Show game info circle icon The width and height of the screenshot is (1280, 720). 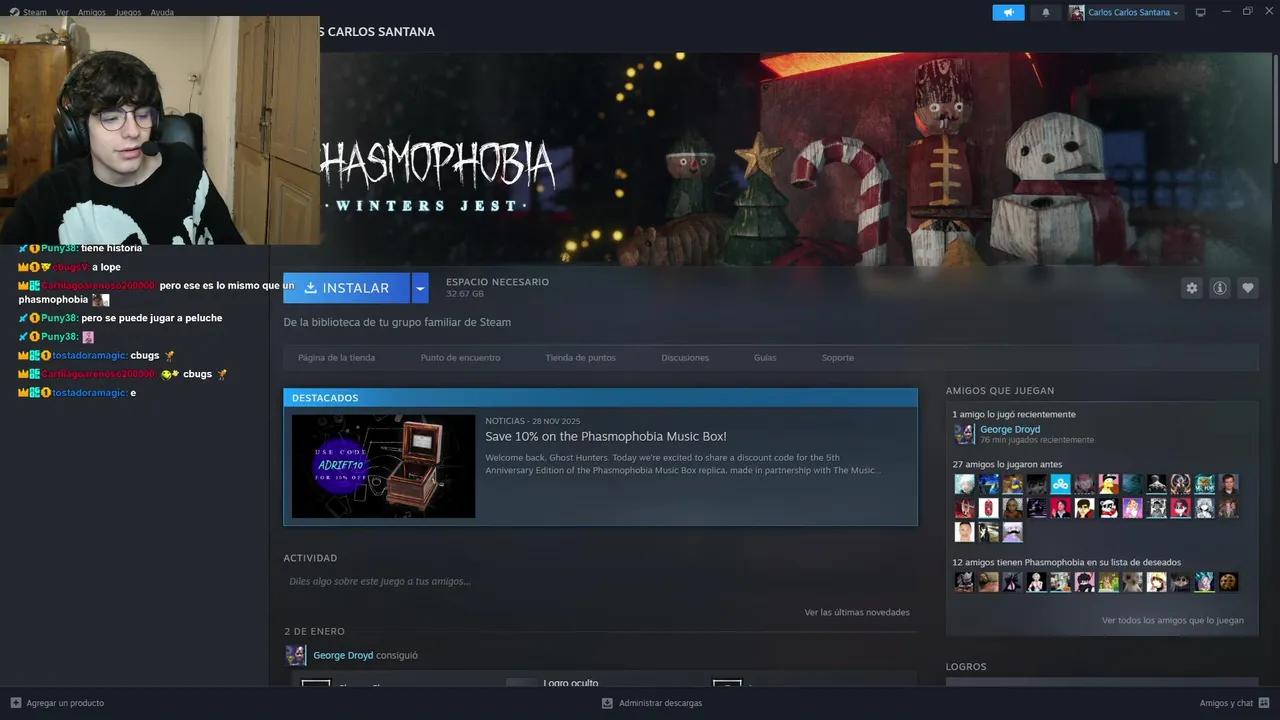tap(1220, 288)
